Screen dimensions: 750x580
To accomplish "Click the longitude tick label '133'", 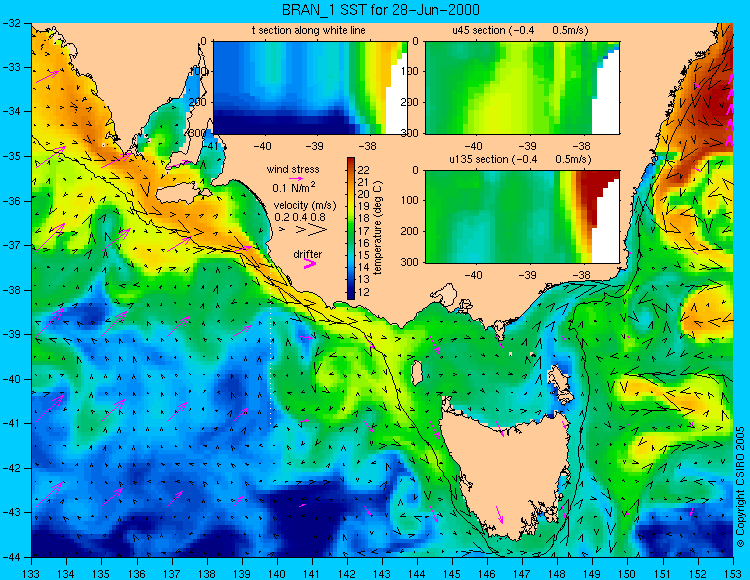I will tap(31, 574).
